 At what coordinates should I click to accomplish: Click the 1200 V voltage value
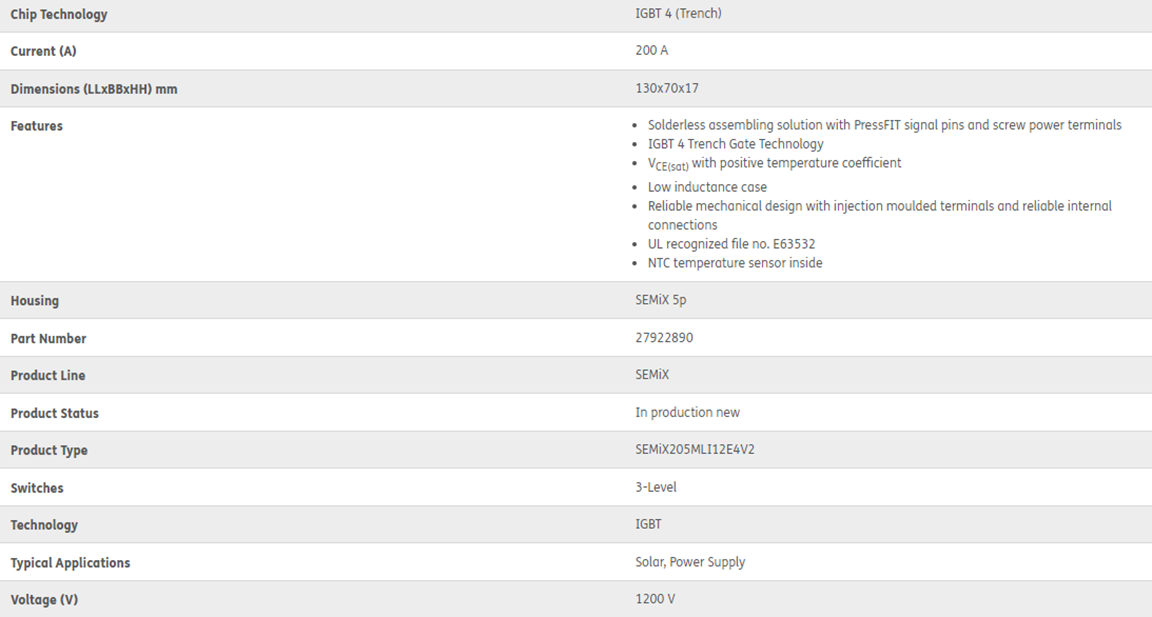(x=655, y=599)
